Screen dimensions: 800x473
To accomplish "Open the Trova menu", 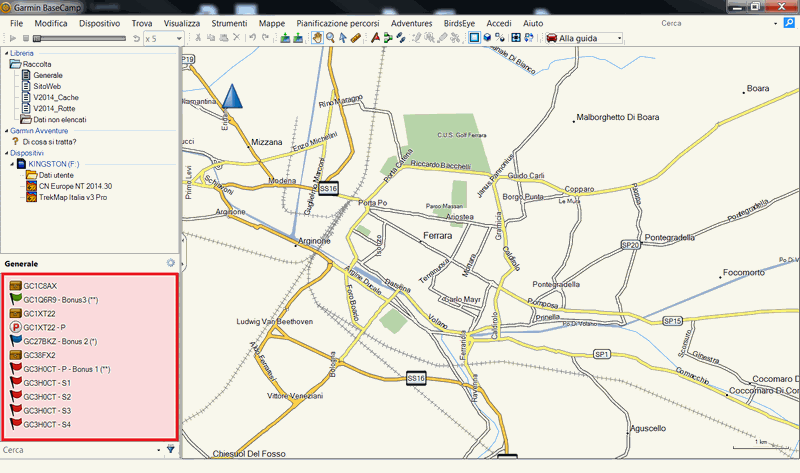I will click(142, 23).
